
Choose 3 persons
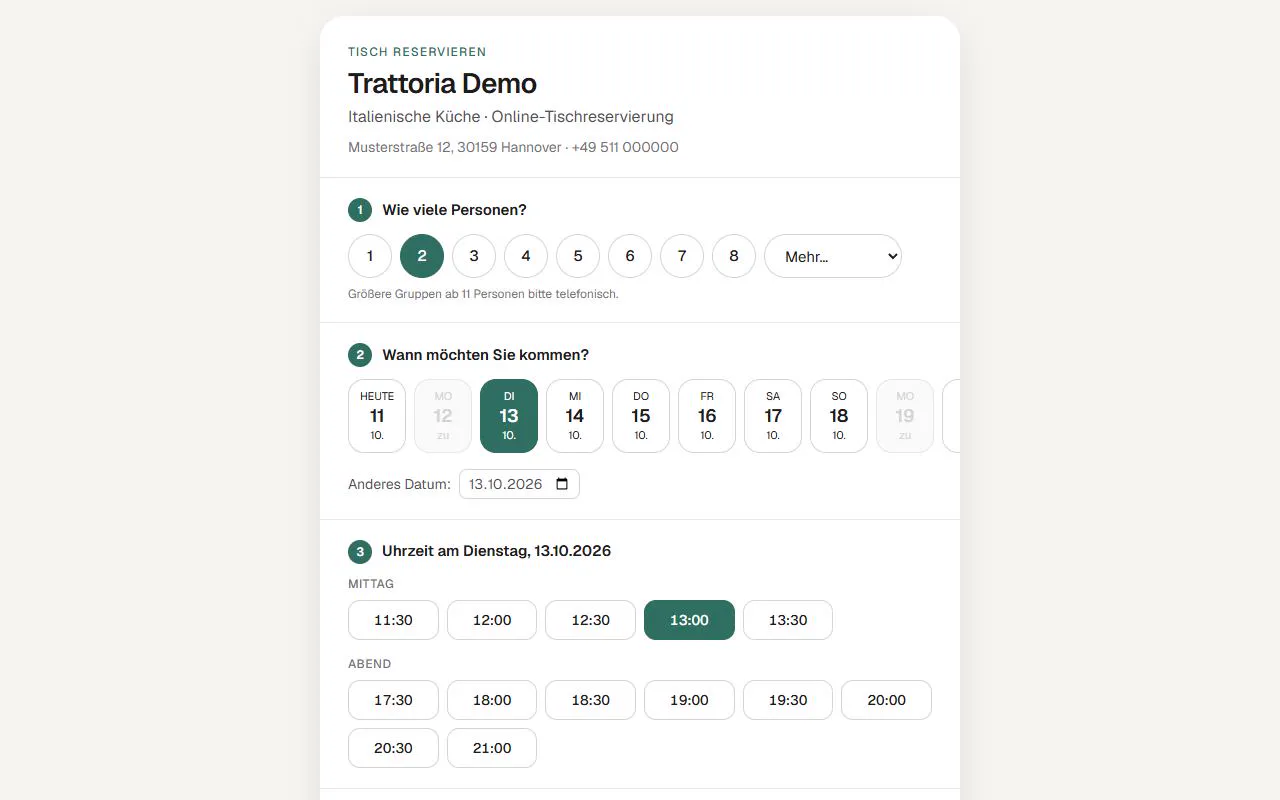click(474, 256)
